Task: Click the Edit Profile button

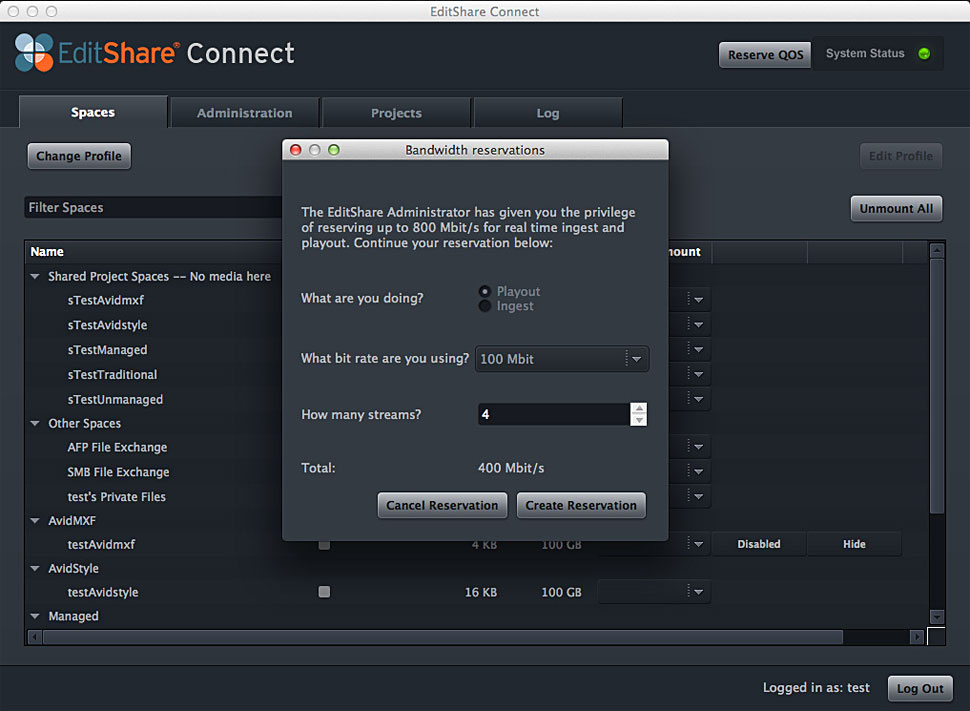Action: [x=901, y=156]
